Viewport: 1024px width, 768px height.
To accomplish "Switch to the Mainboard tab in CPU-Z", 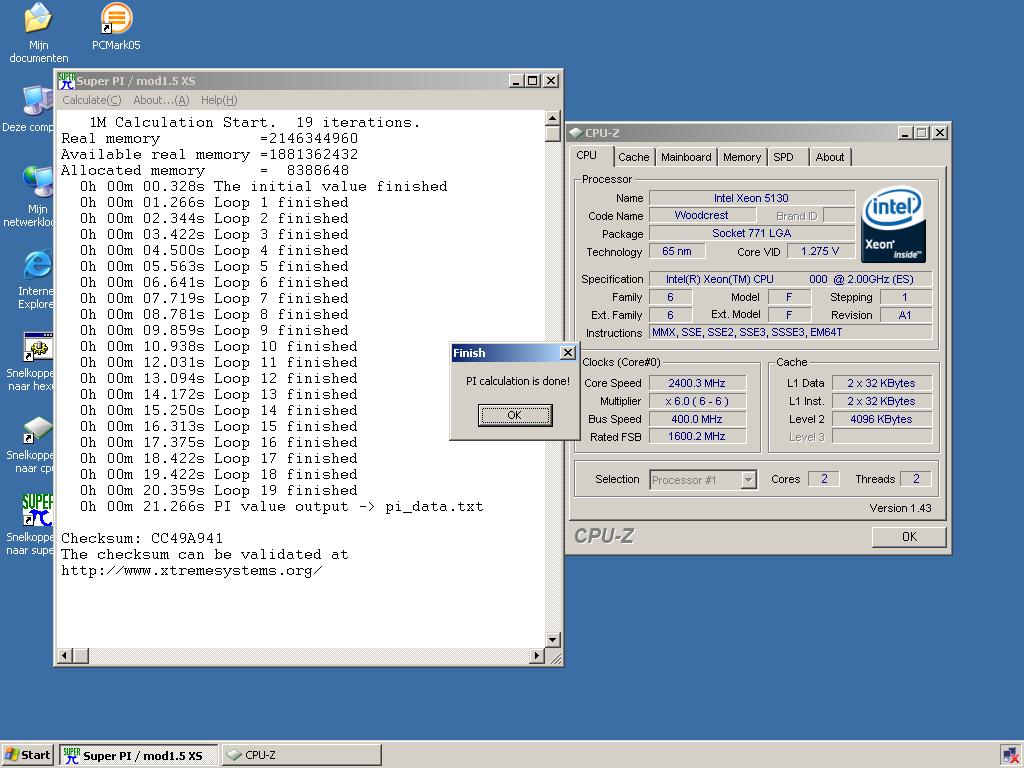I will click(x=686, y=157).
